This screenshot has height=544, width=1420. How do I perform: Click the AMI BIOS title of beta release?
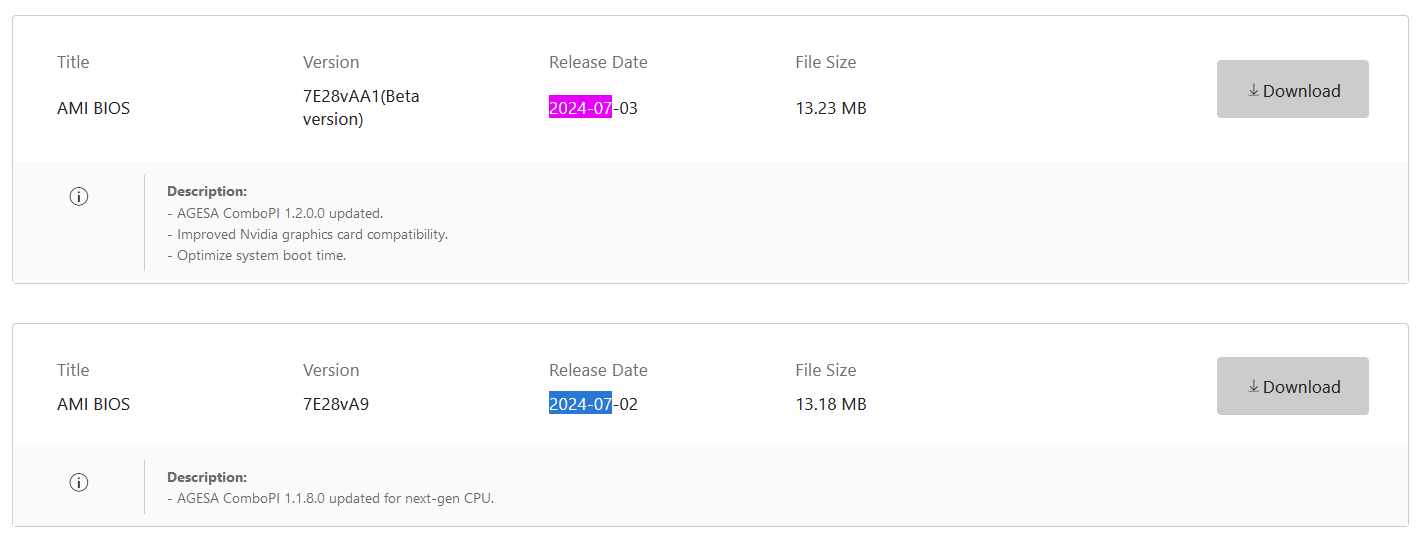click(x=94, y=108)
